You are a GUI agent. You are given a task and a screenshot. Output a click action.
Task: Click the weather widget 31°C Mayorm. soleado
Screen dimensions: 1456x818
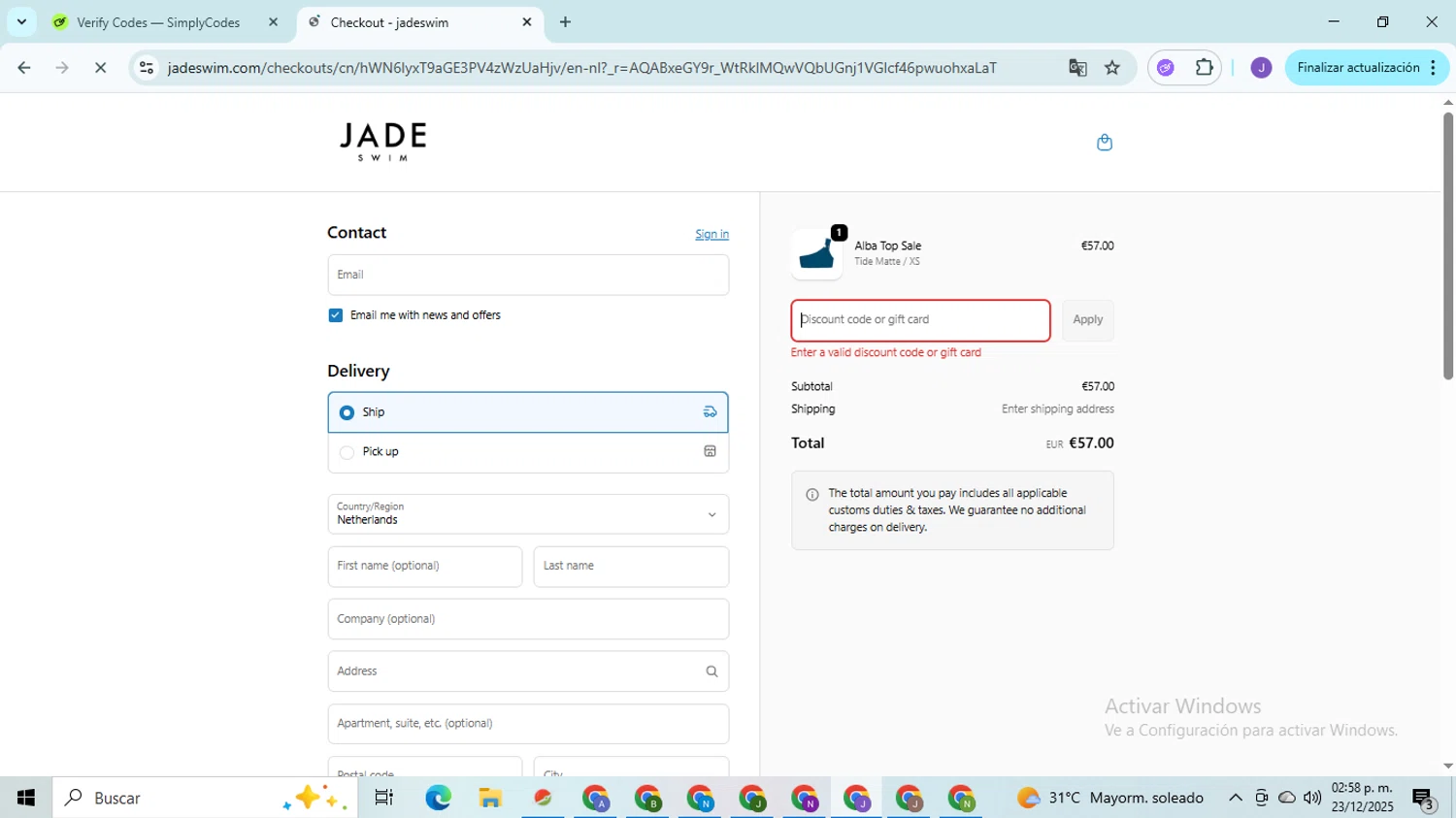(x=1109, y=798)
